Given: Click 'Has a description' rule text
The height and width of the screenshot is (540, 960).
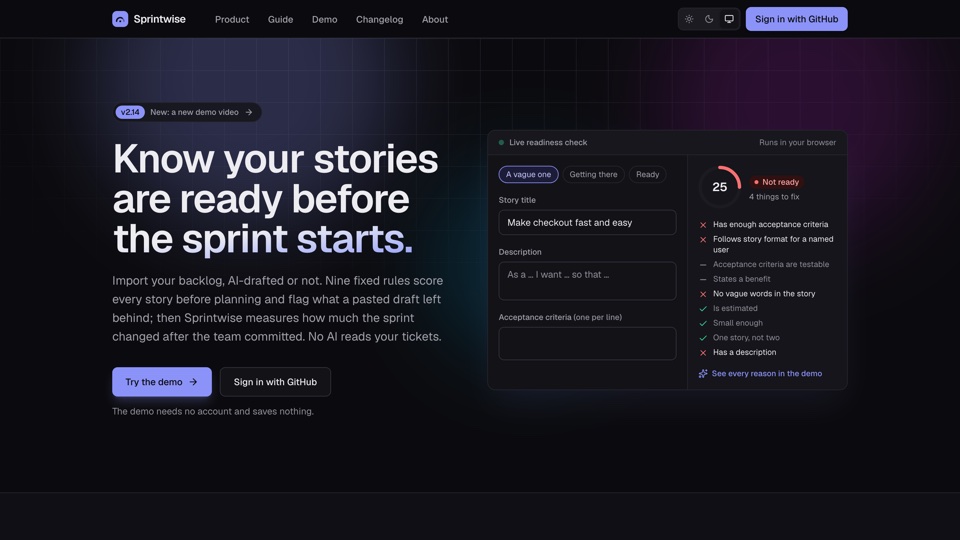Looking at the screenshot, I should 744,353.
